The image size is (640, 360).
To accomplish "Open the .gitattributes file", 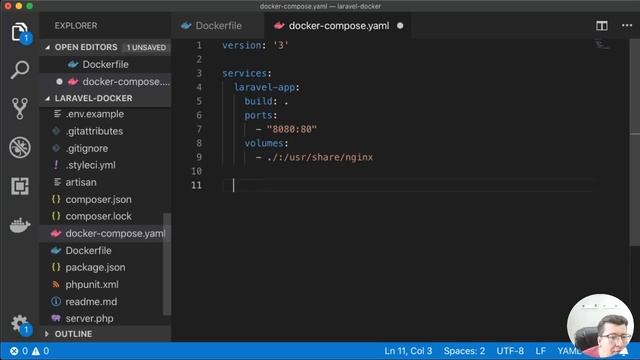I will (x=94, y=131).
